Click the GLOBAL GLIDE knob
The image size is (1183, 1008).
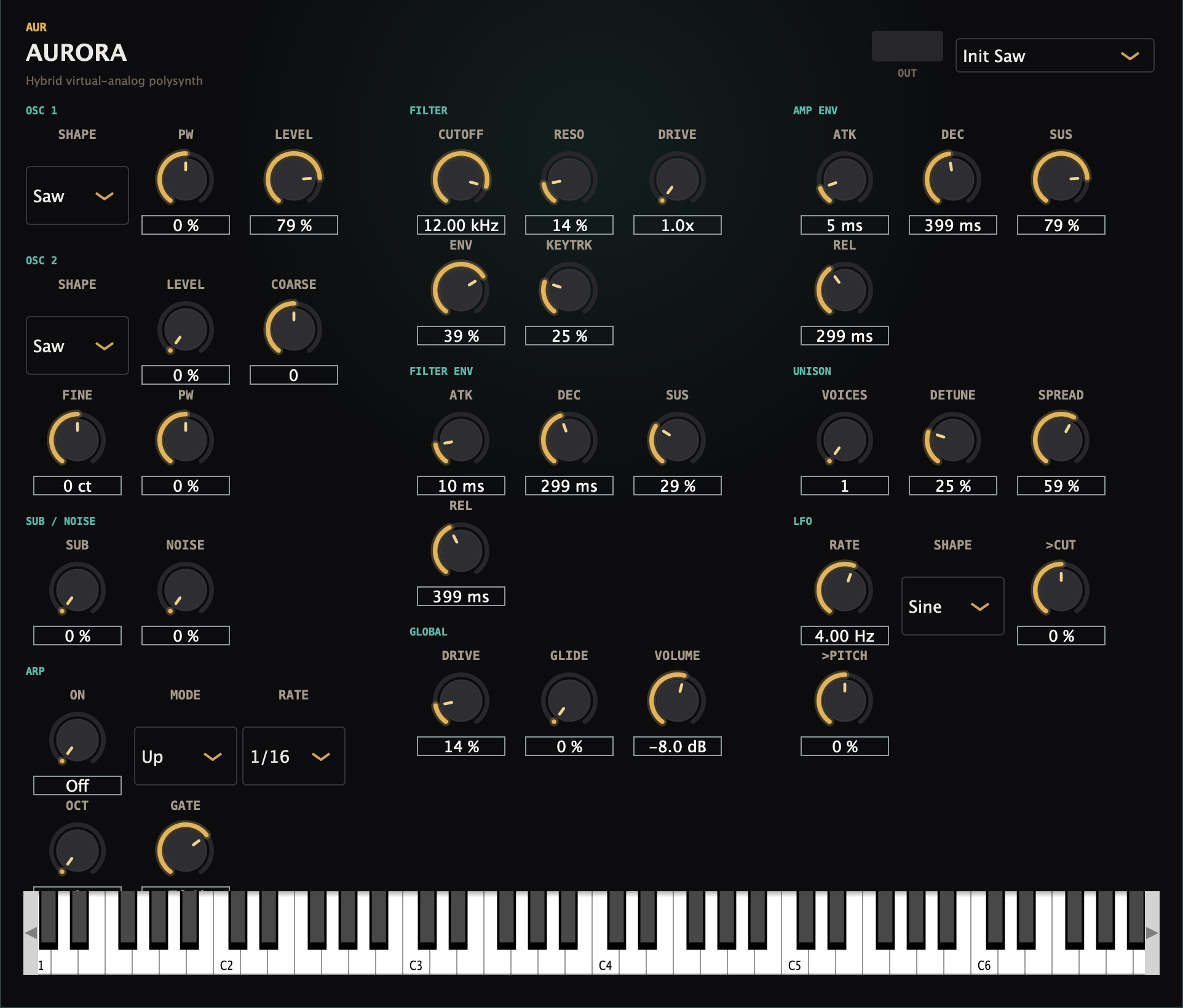point(569,699)
